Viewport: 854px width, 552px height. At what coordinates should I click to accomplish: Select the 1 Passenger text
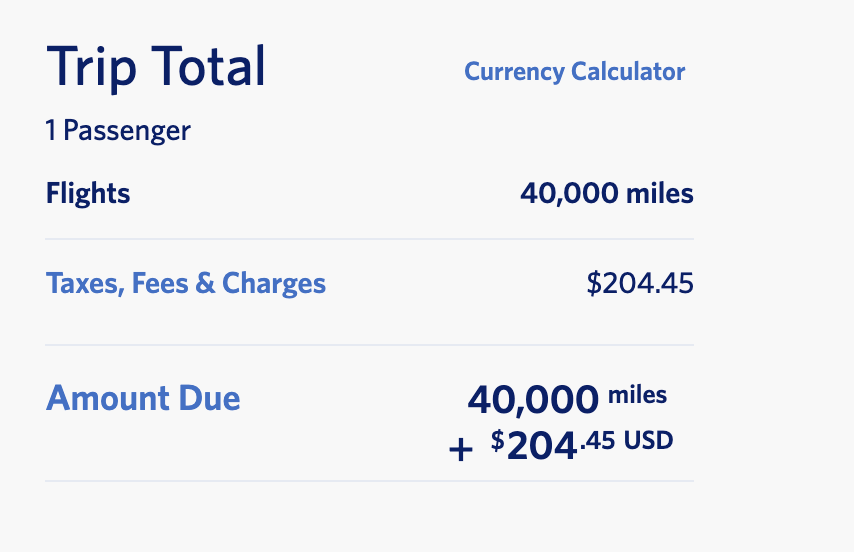(118, 131)
